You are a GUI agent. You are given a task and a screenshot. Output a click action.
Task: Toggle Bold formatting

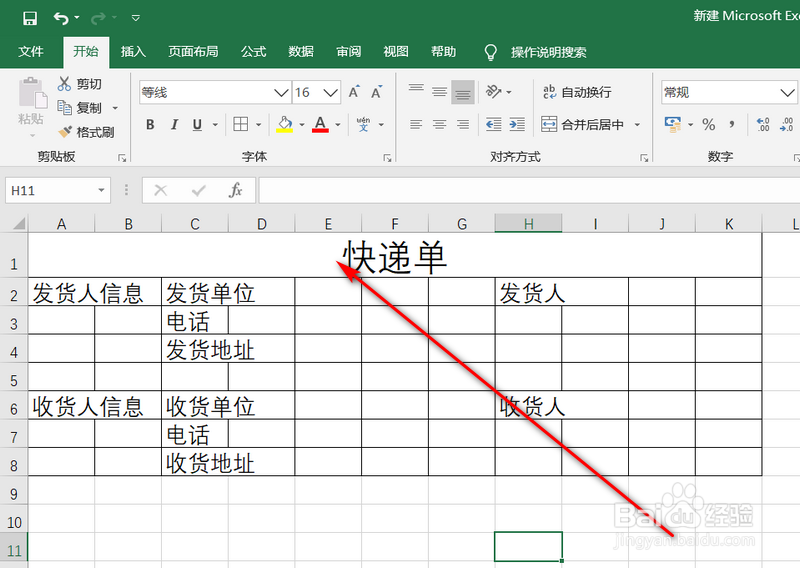coord(150,124)
